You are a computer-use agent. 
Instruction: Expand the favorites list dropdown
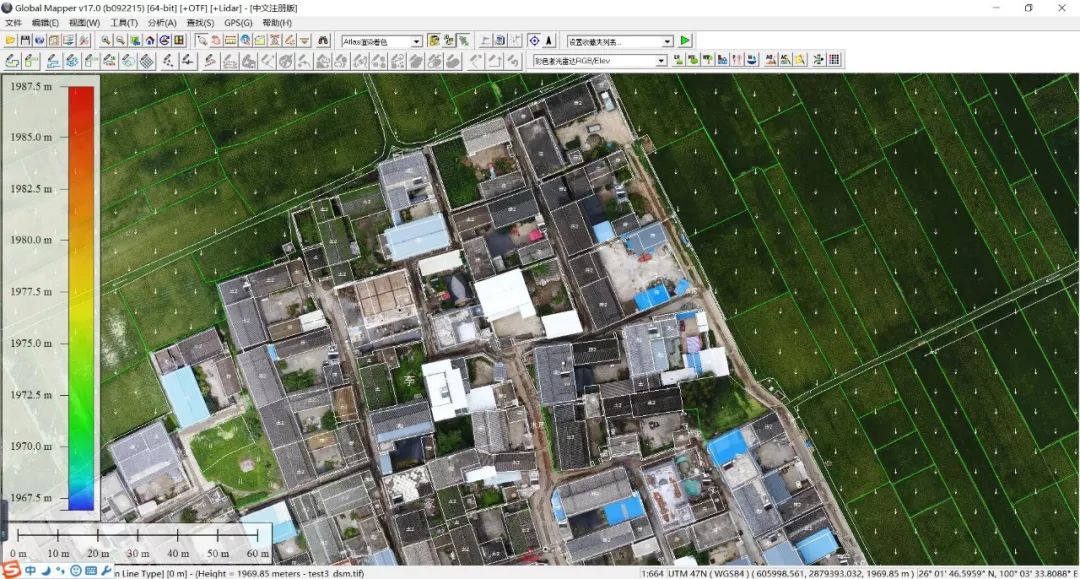pos(667,42)
